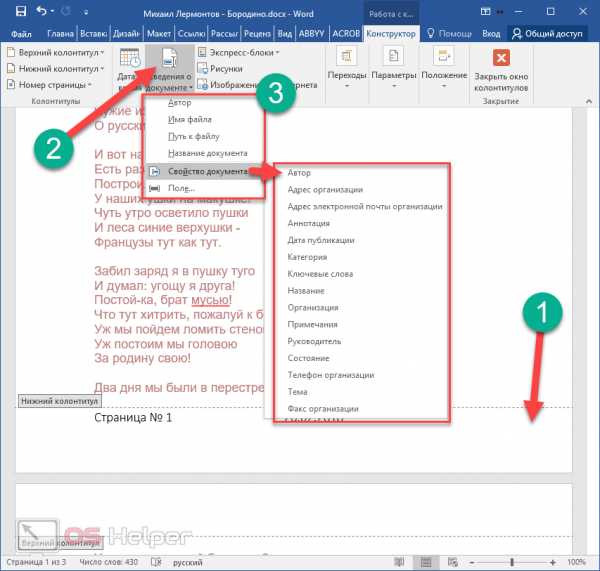Expand Свойство документа submenu entry
This screenshot has height=571, width=600.
[x=203, y=171]
